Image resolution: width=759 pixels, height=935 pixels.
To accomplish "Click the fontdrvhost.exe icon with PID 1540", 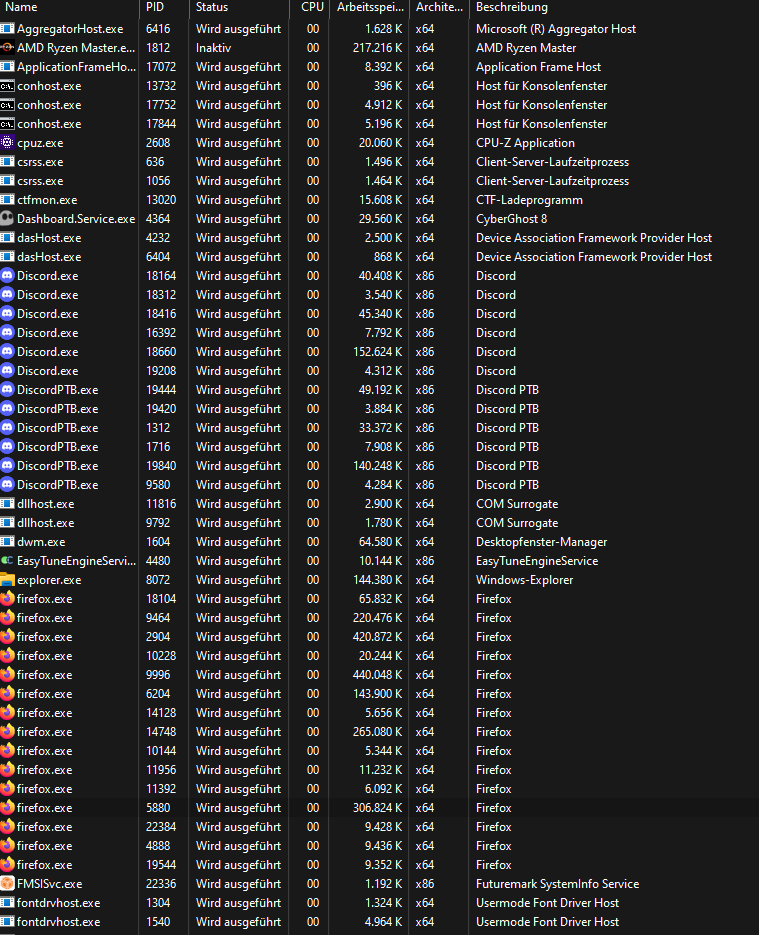I will [x=7, y=922].
